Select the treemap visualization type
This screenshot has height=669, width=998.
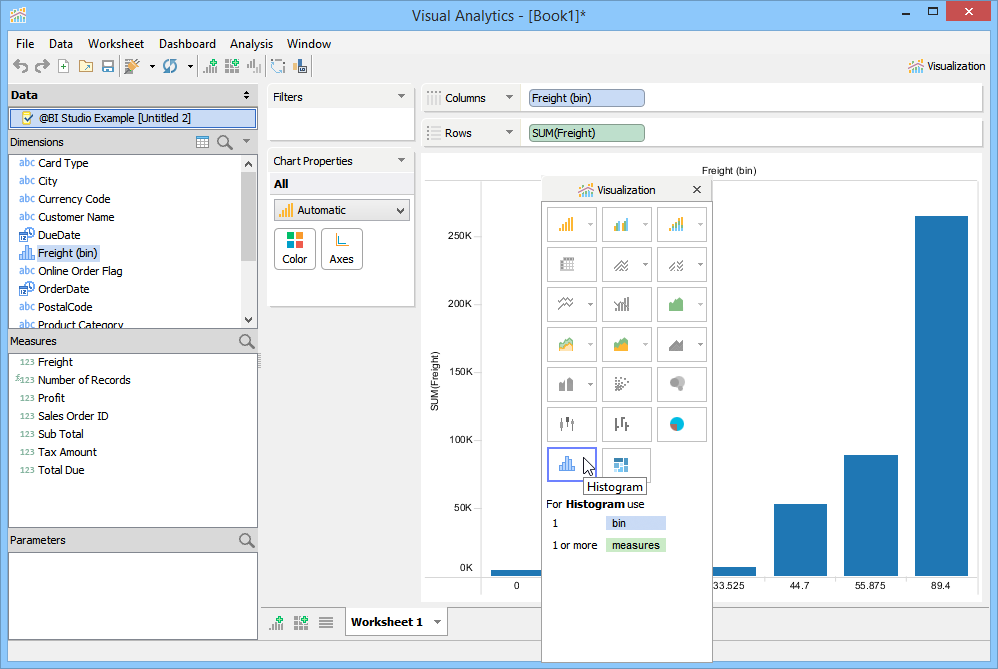click(626, 464)
